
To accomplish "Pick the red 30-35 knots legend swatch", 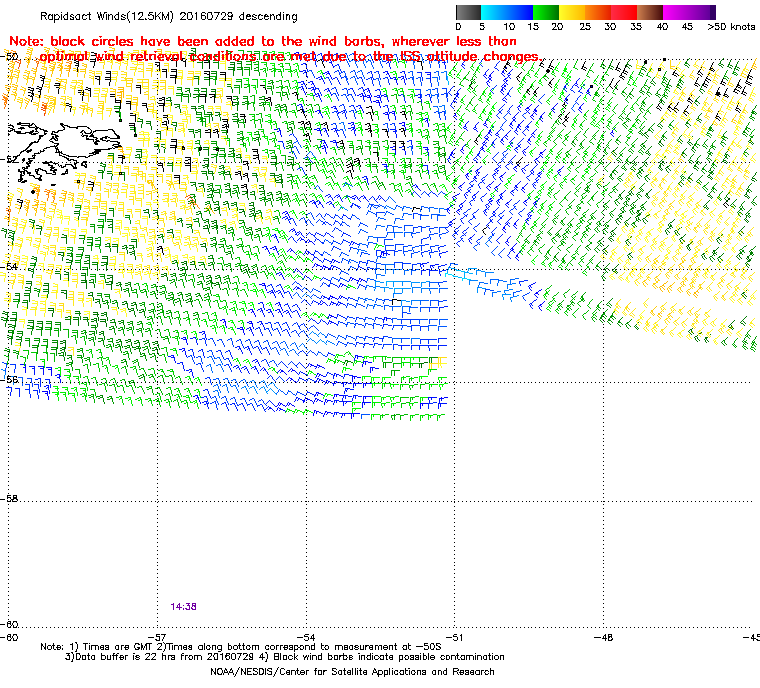I will [x=624, y=12].
